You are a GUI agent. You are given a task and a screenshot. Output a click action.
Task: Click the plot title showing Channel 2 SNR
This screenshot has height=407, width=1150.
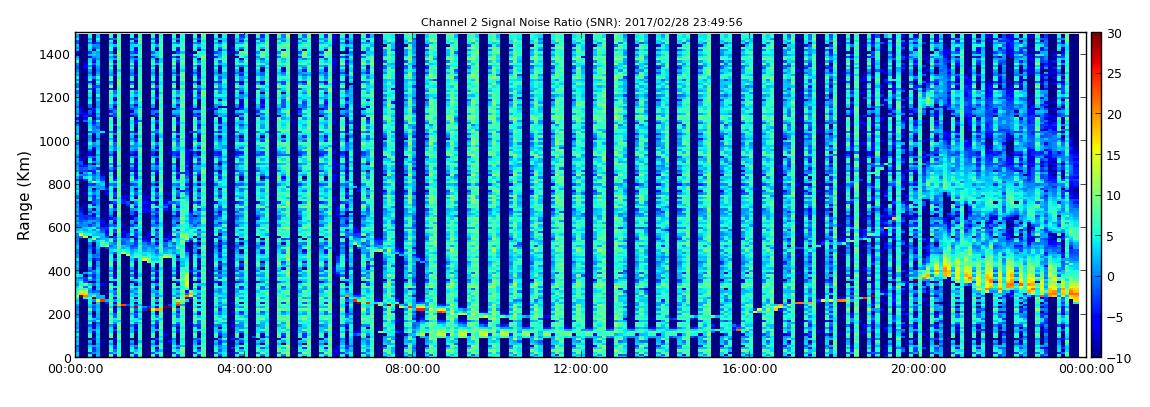[x=582, y=23]
